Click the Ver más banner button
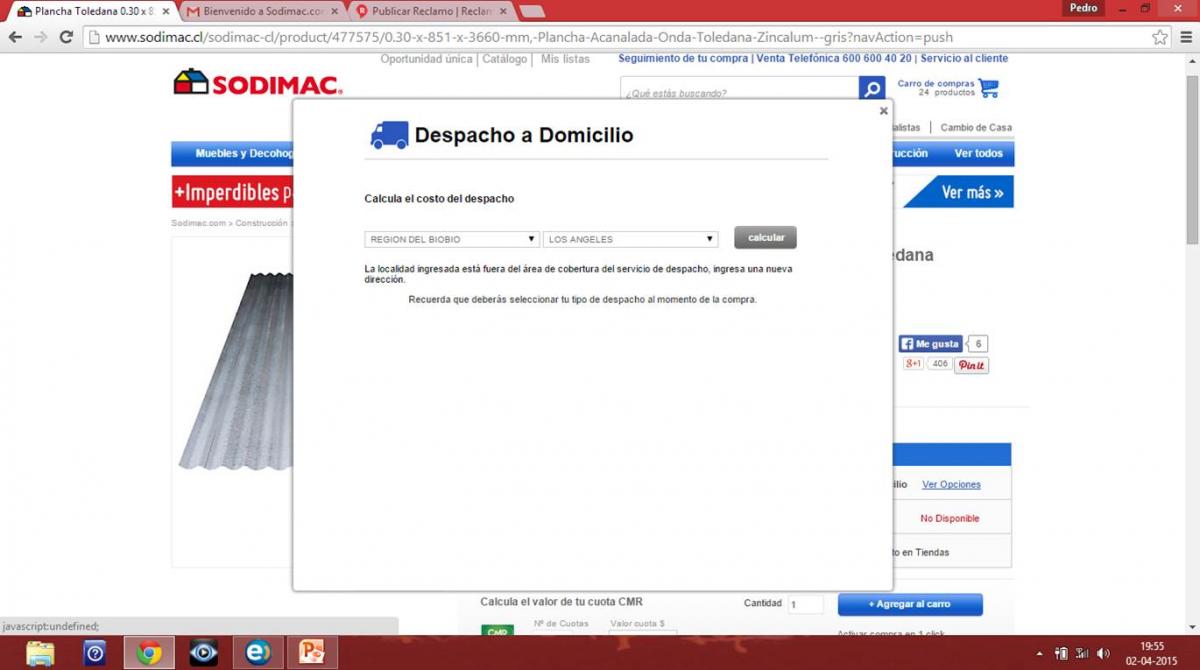This screenshot has width=1200, height=670. 971,192
